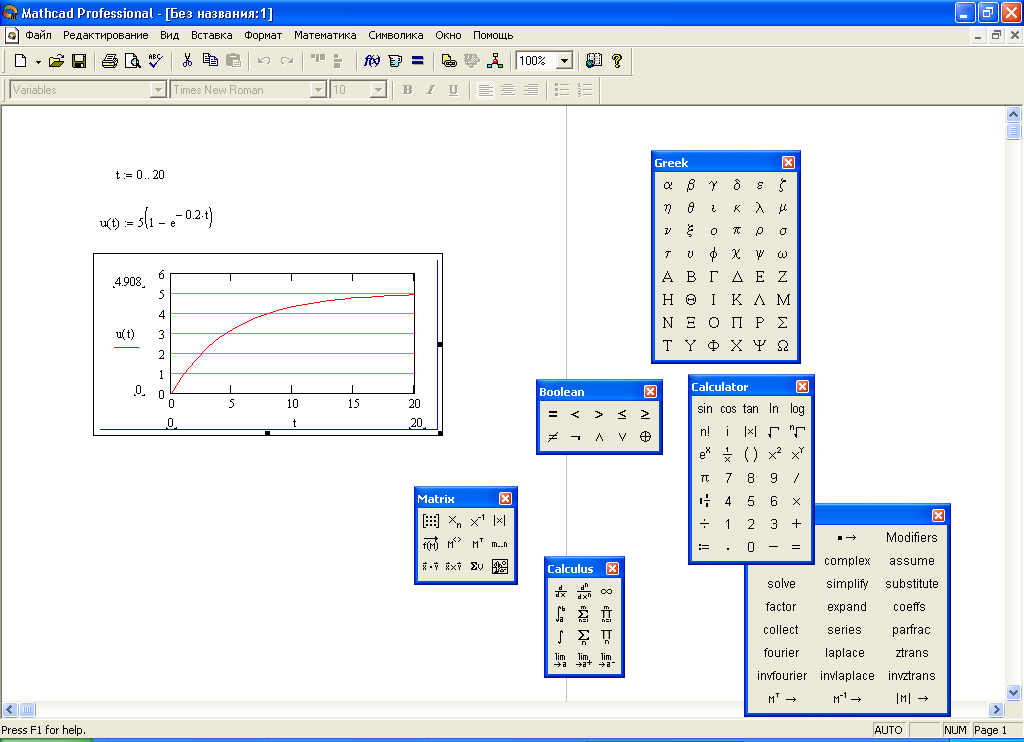Click the simplify keyword button
The image size is (1024, 742).
pos(847,584)
